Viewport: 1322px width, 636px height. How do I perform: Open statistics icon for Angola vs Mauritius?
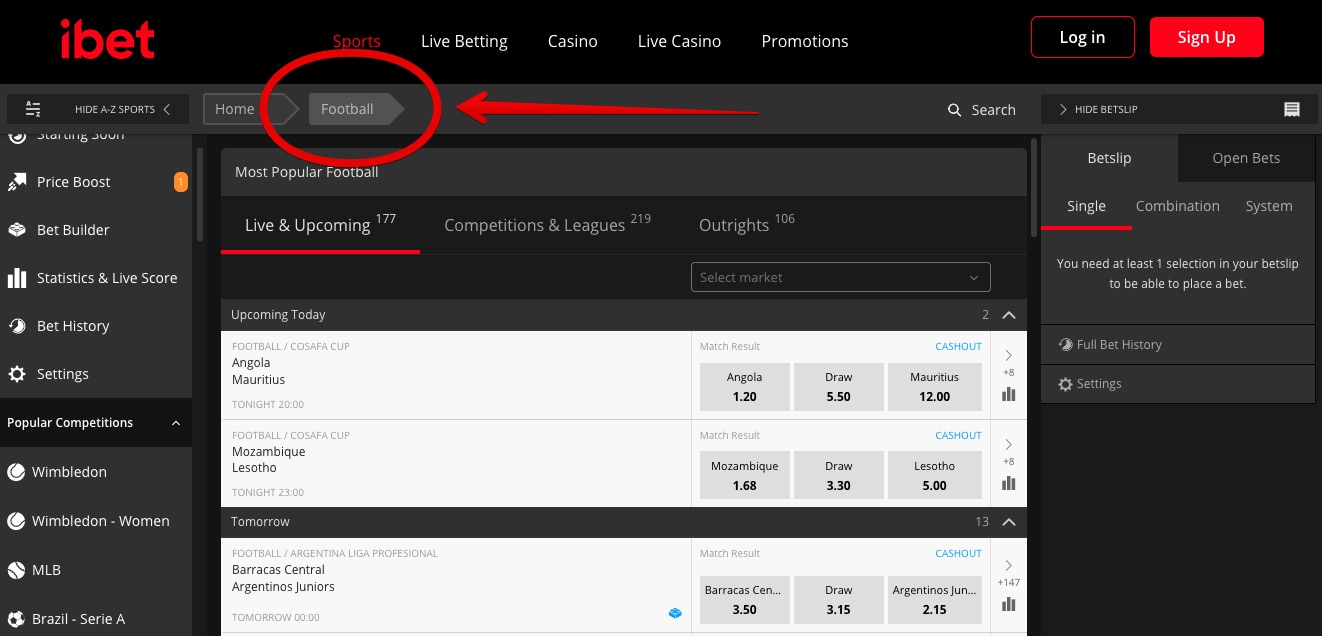1008,394
